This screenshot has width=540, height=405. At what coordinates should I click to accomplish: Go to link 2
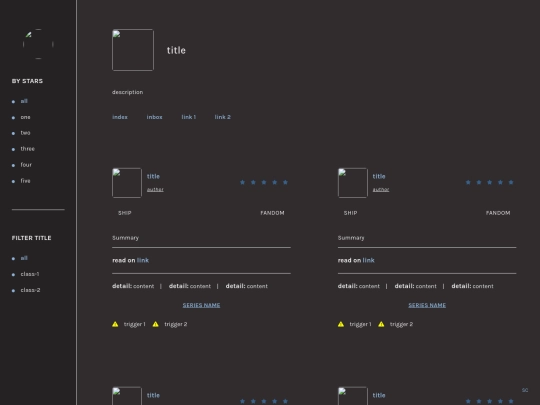click(222, 117)
